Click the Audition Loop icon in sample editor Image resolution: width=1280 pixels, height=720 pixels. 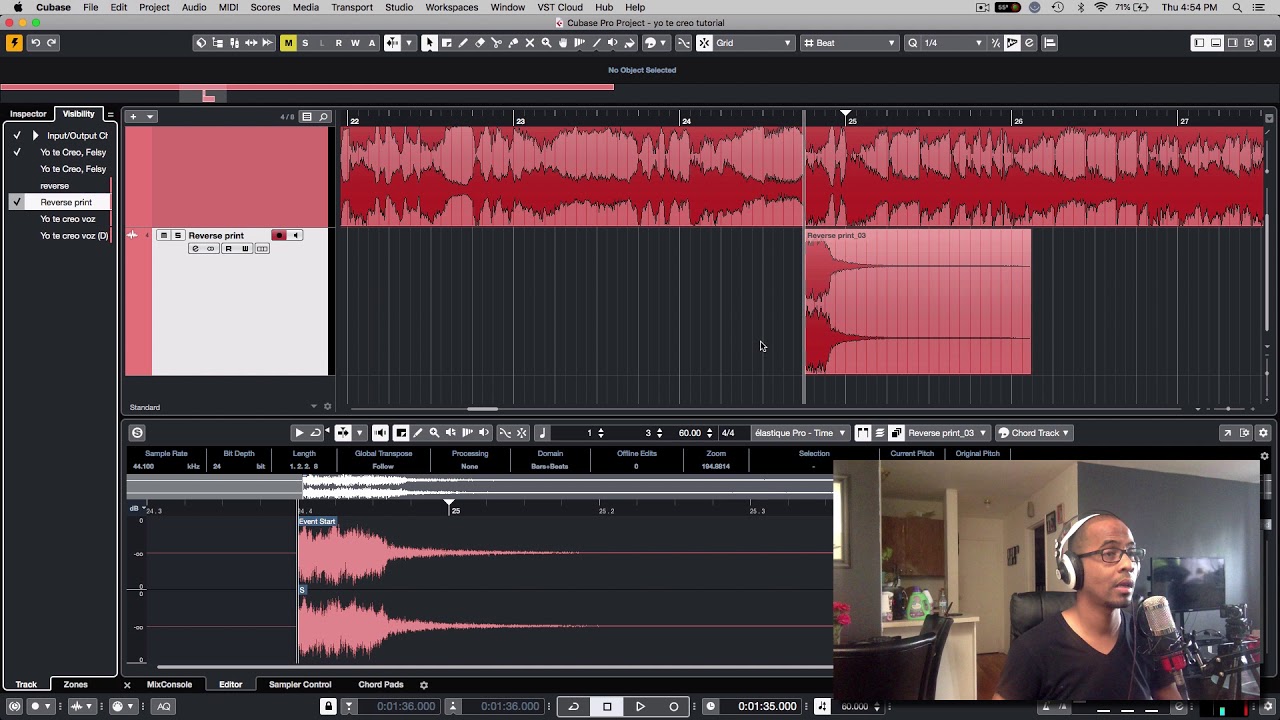315,433
